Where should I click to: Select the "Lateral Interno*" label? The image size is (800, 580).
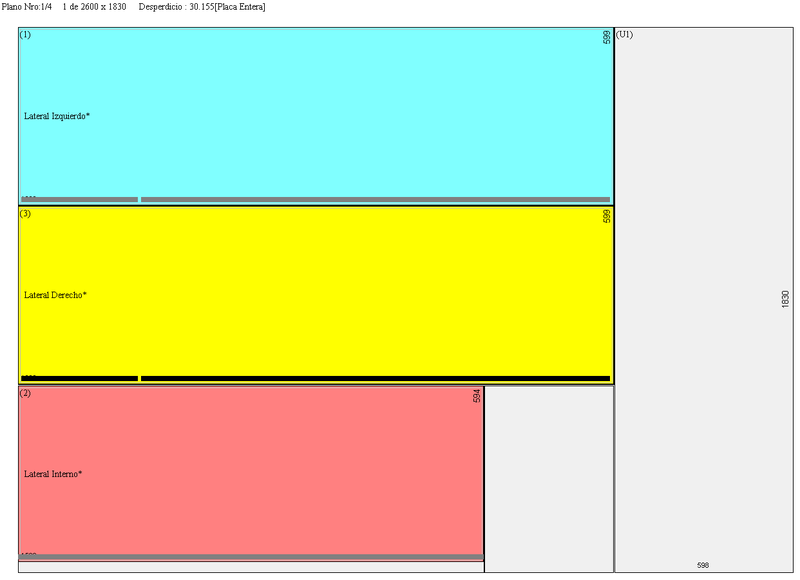pos(53,474)
